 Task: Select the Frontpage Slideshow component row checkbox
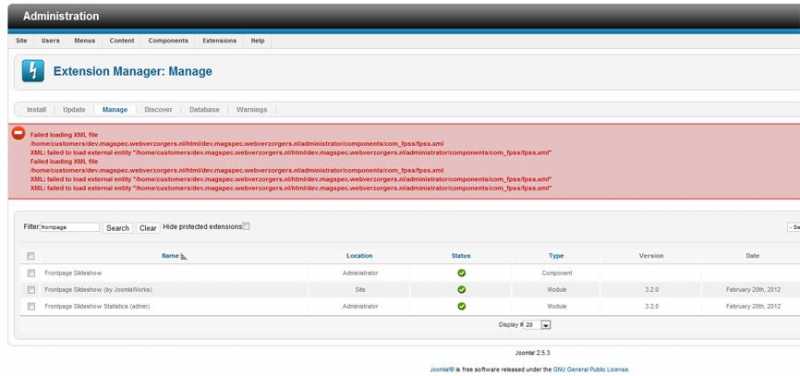pos(31,273)
